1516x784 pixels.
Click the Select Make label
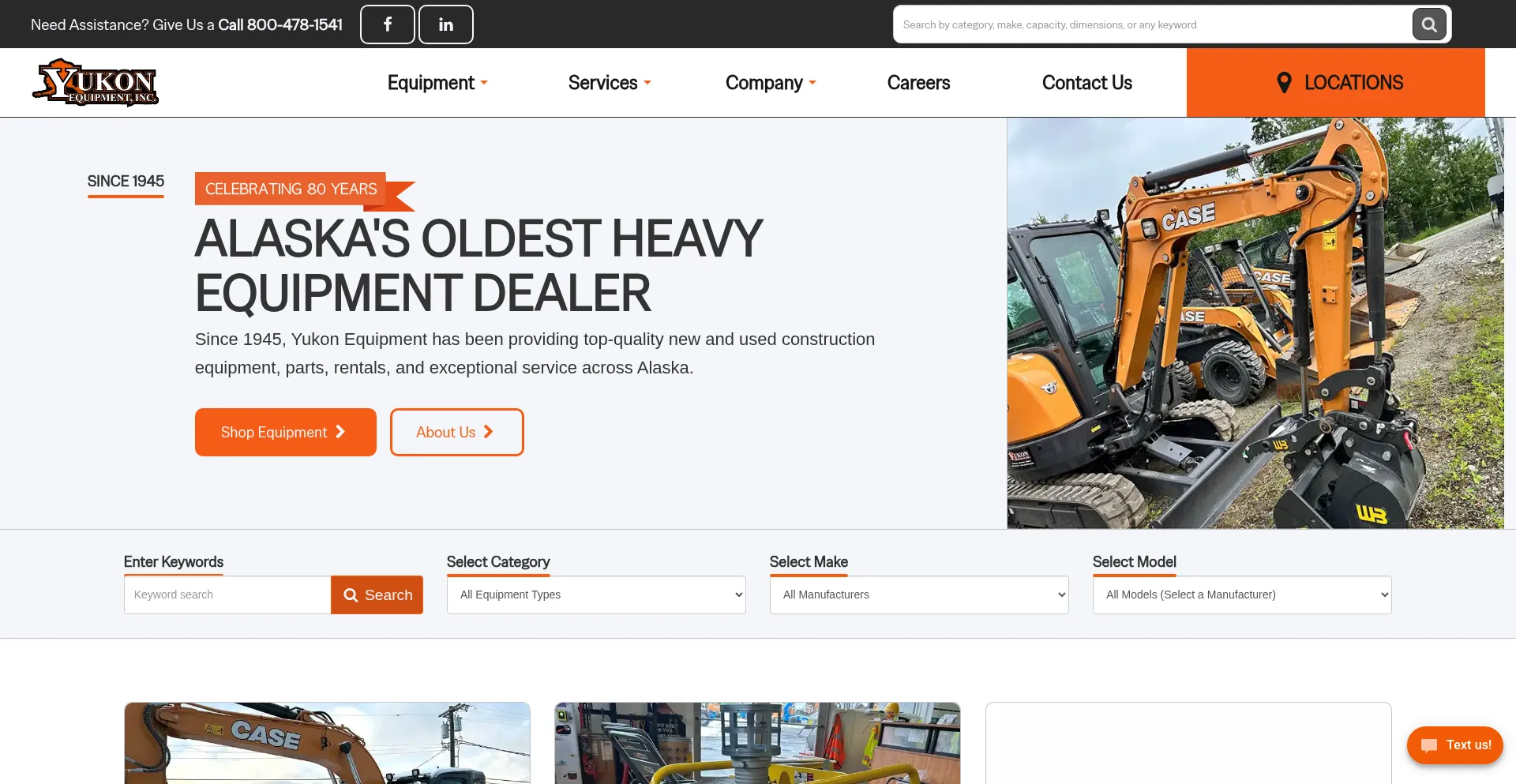tap(809, 561)
